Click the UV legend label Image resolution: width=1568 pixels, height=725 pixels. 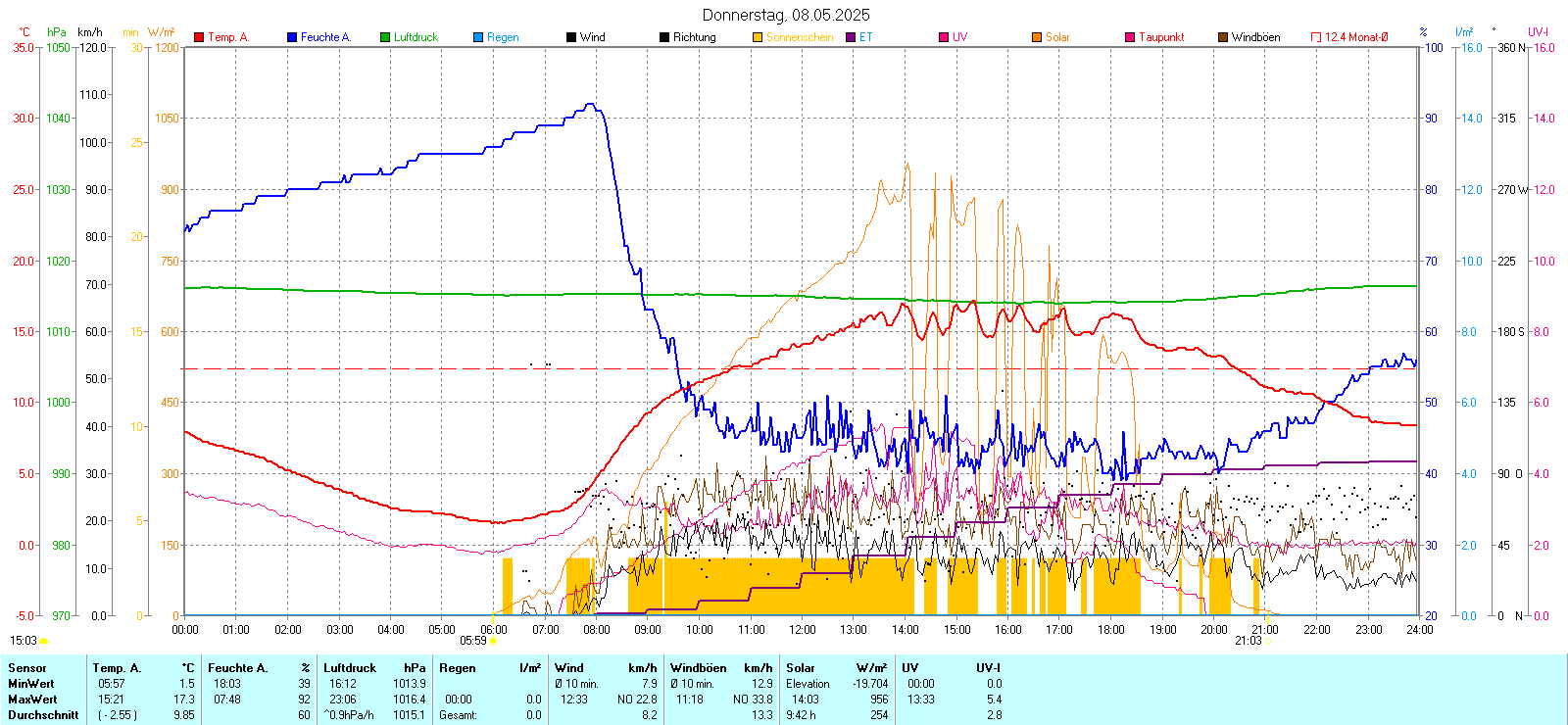pyautogui.click(x=959, y=37)
